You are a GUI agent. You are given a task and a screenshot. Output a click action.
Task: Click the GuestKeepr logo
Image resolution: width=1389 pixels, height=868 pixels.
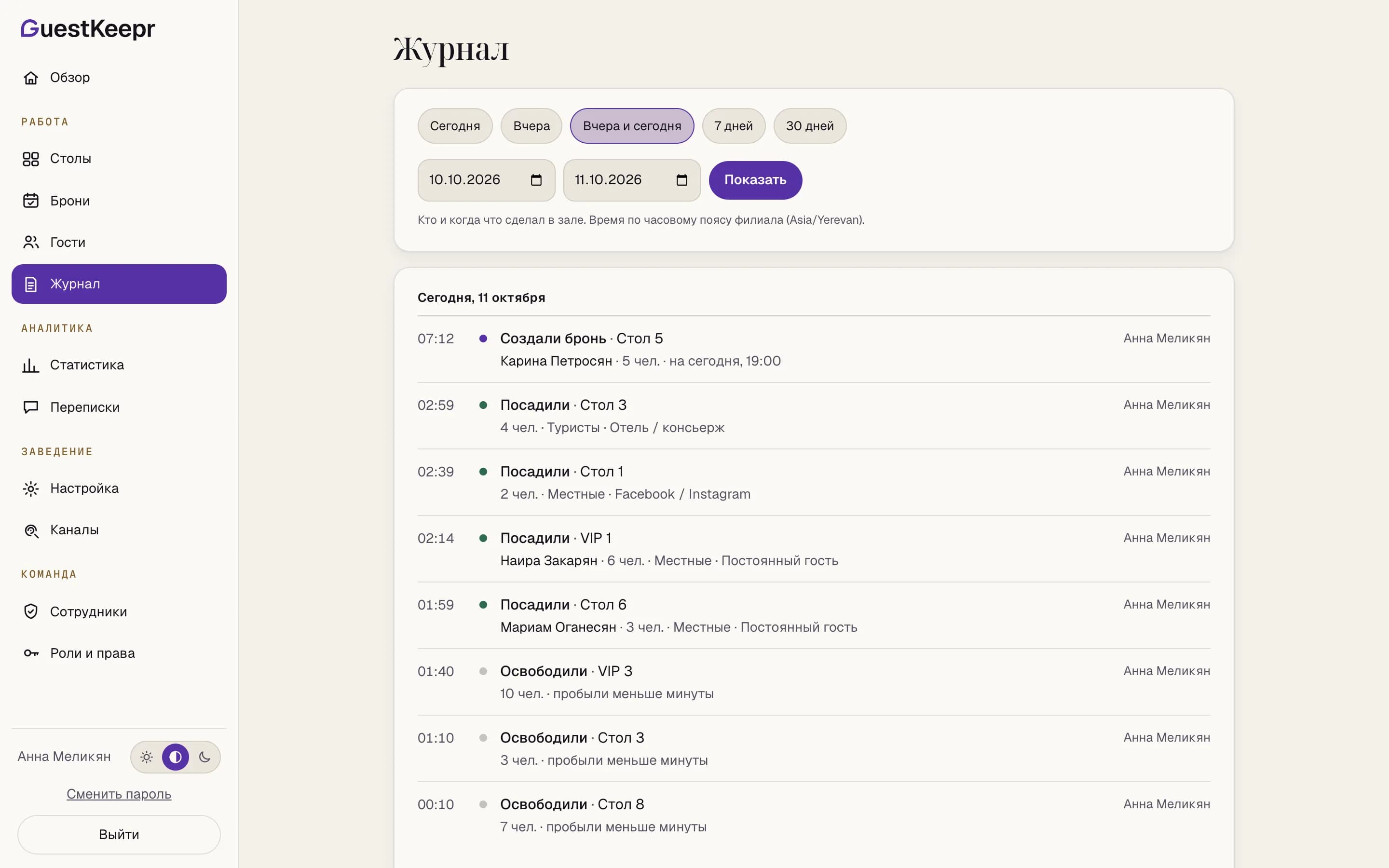pos(88,29)
